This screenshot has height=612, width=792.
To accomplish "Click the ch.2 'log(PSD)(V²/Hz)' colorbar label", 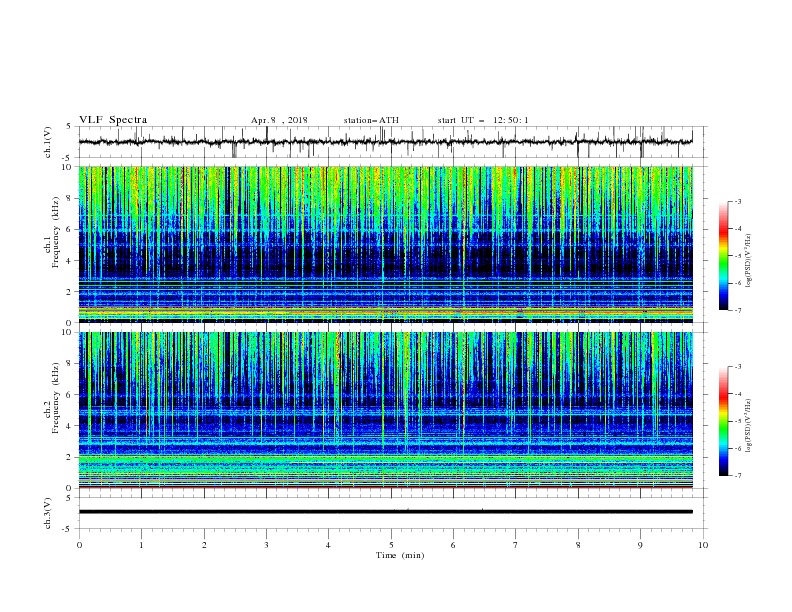I will coord(749,426).
